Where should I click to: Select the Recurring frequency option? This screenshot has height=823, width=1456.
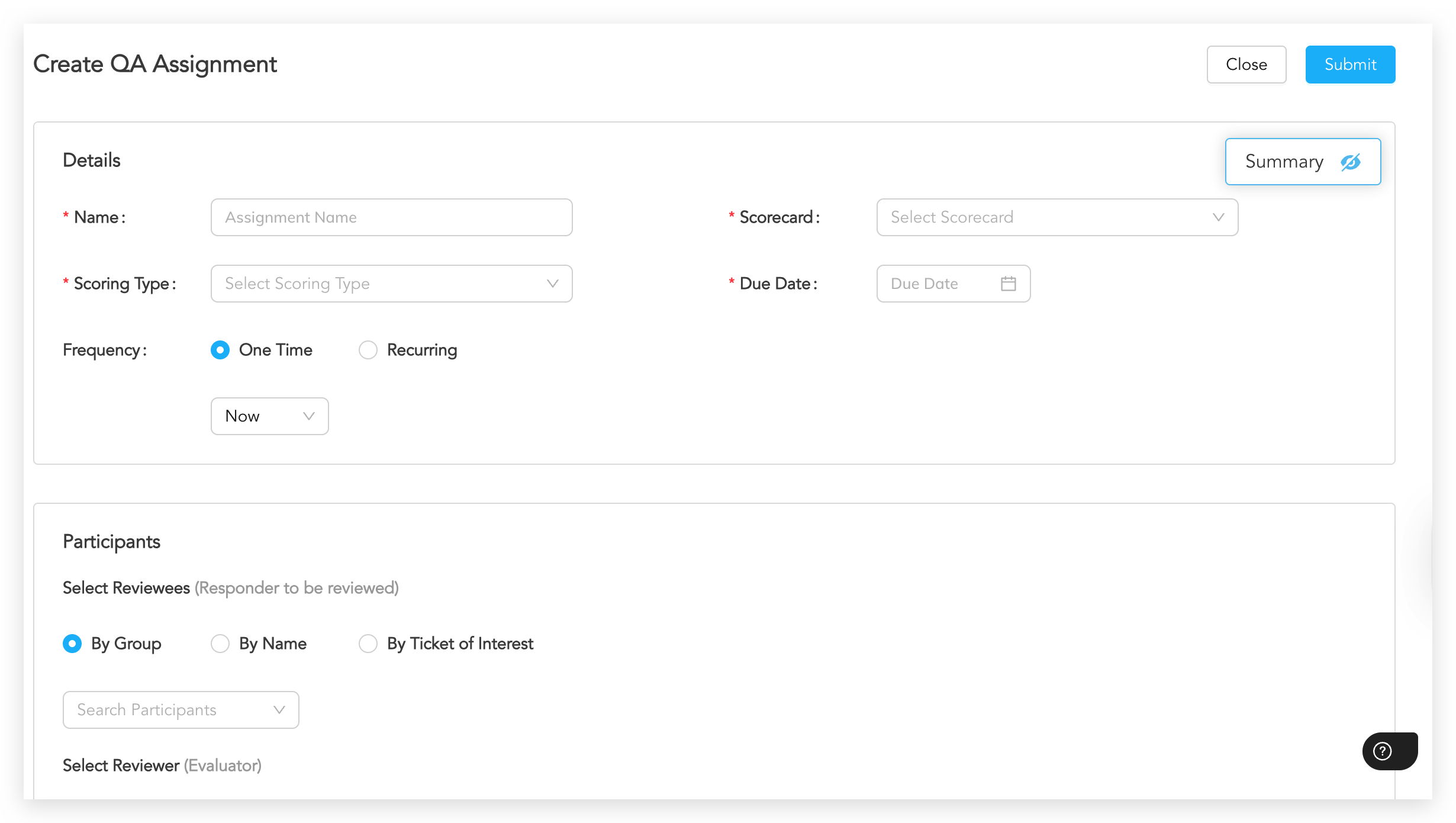pos(368,350)
